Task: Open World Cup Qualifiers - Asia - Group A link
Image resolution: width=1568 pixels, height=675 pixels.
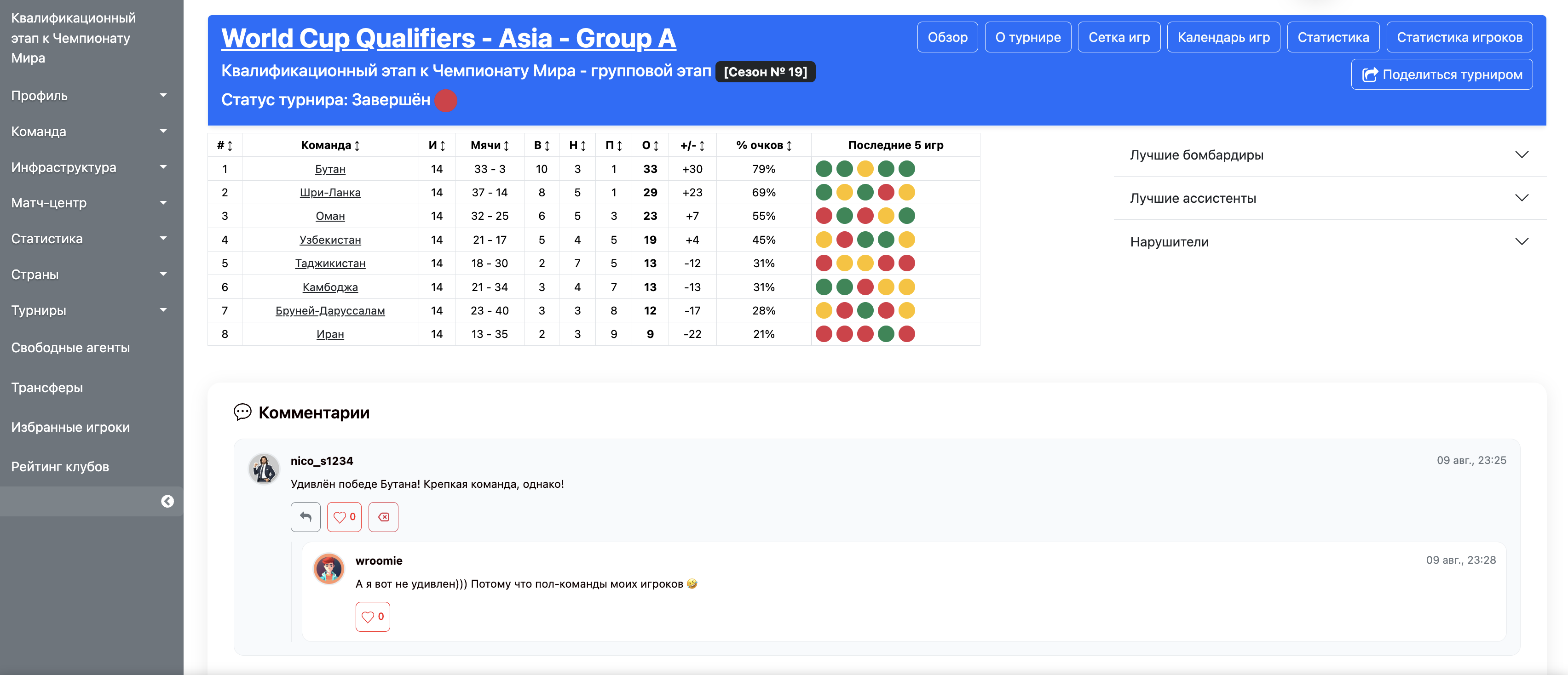Action: (x=449, y=38)
